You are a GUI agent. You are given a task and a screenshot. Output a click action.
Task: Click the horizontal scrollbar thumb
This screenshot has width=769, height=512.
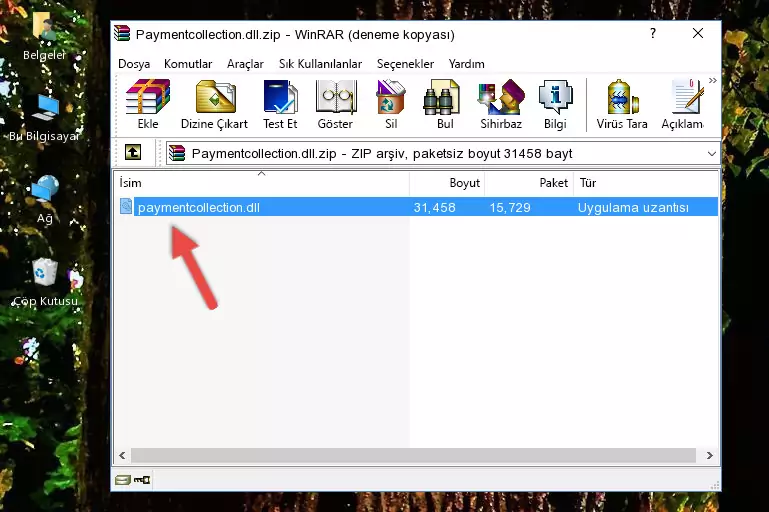(x=413, y=455)
